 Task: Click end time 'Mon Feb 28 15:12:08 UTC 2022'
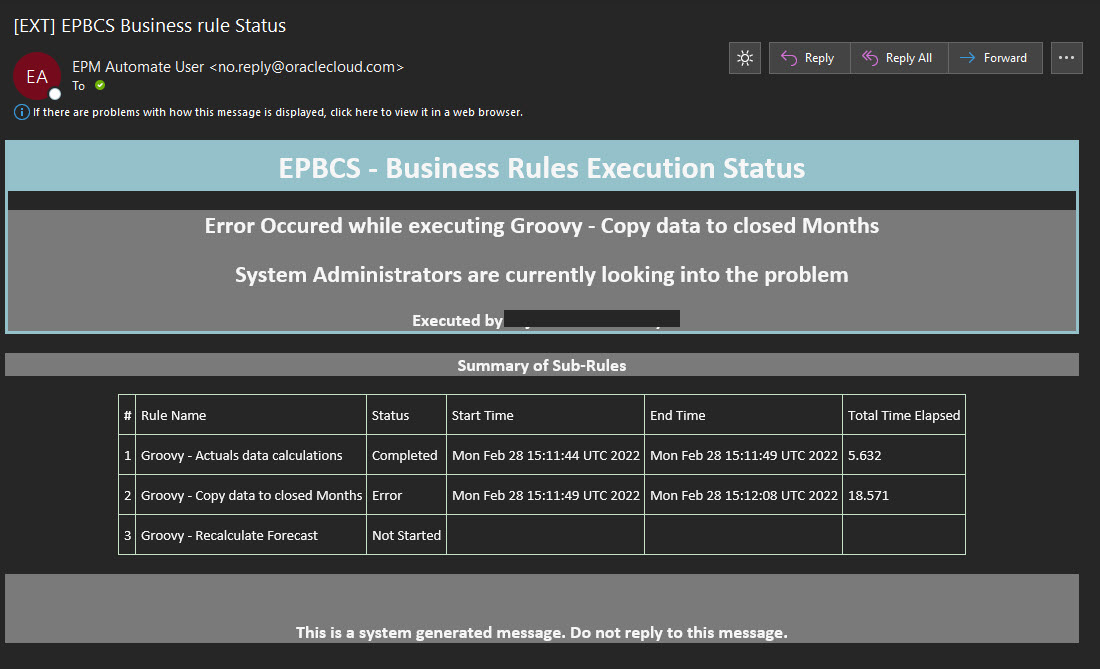(x=744, y=495)
